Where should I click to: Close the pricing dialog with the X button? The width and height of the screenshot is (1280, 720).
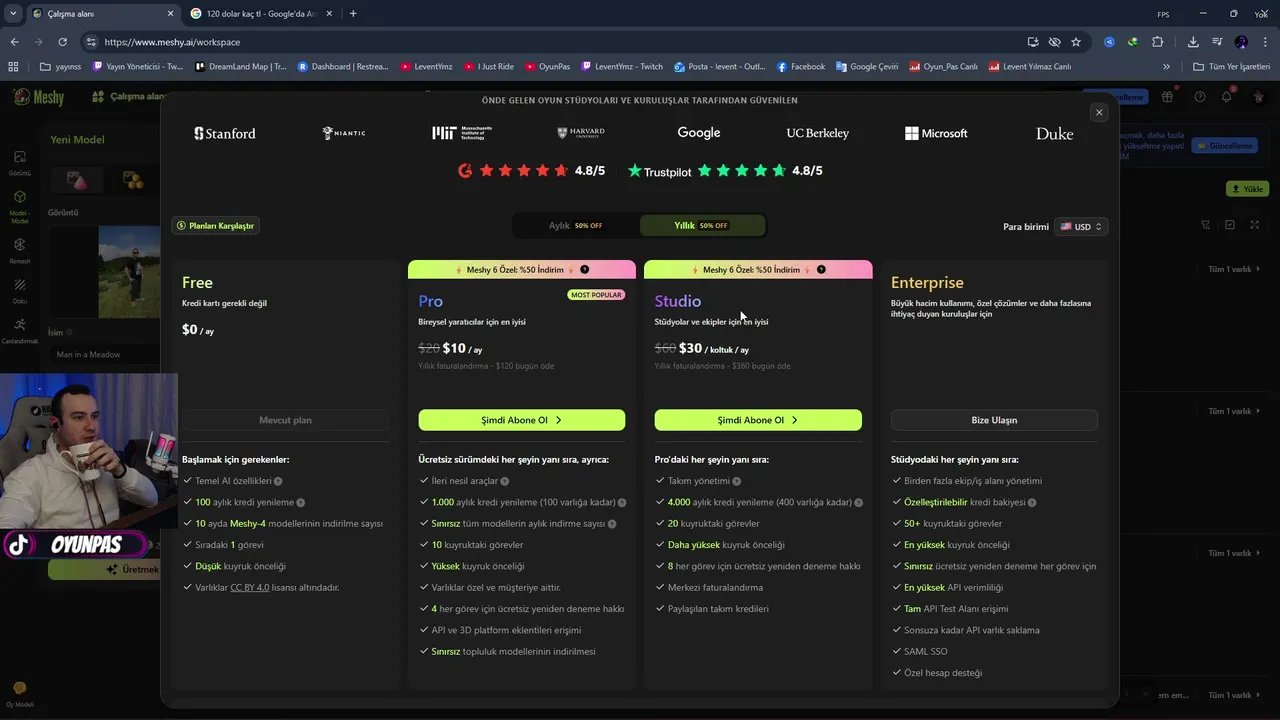point(1099,112)
